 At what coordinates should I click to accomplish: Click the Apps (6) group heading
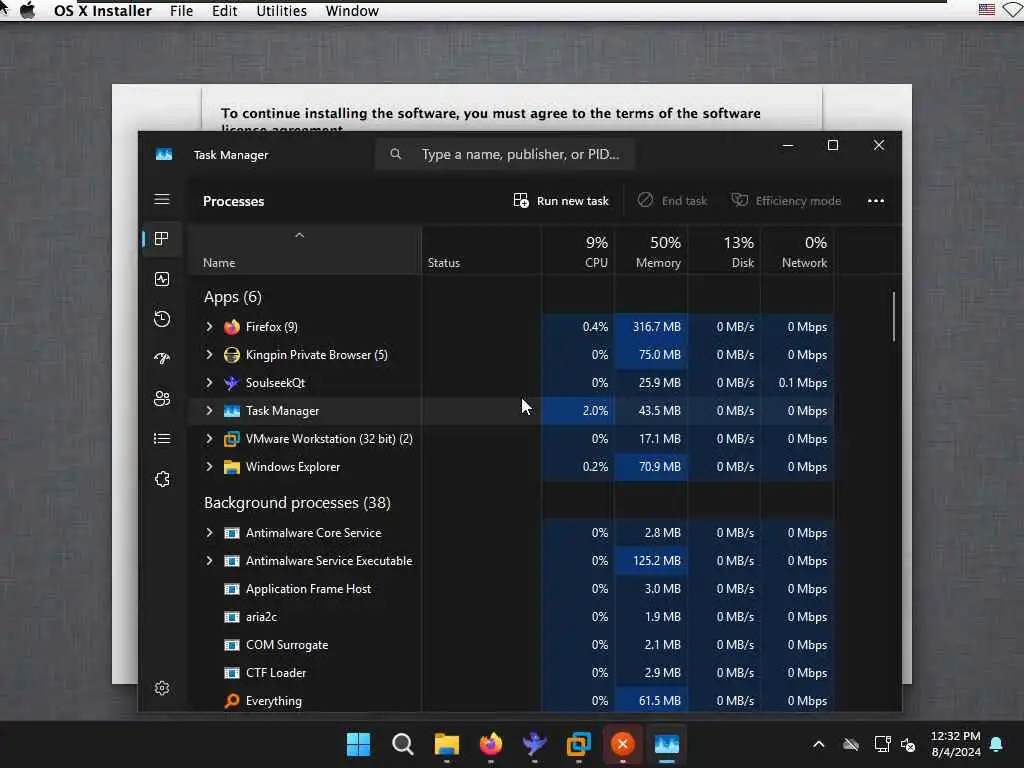click(x=232, y=297)
